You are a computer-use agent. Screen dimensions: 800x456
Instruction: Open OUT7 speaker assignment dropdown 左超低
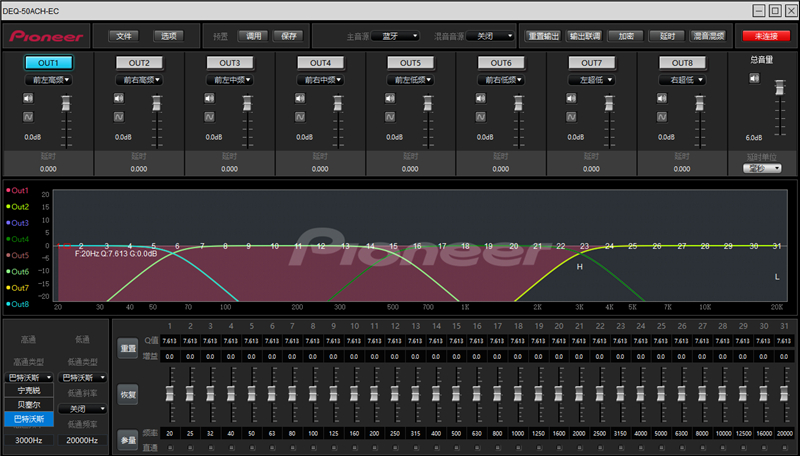tap(592, 80)
